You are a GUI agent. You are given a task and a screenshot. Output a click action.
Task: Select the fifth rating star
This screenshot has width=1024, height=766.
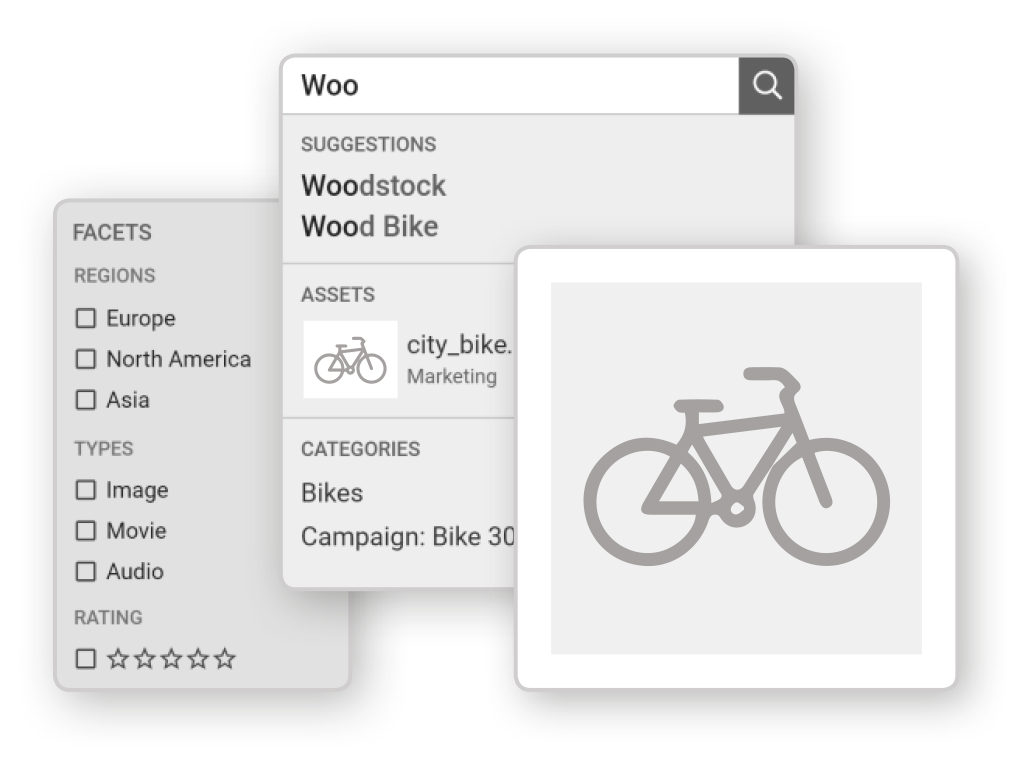pyautogui.click(x=225, y=658)
